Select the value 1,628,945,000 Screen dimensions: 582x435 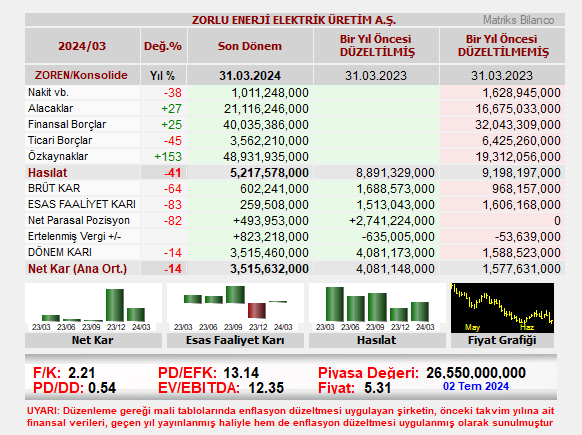[x=521, y=93]
